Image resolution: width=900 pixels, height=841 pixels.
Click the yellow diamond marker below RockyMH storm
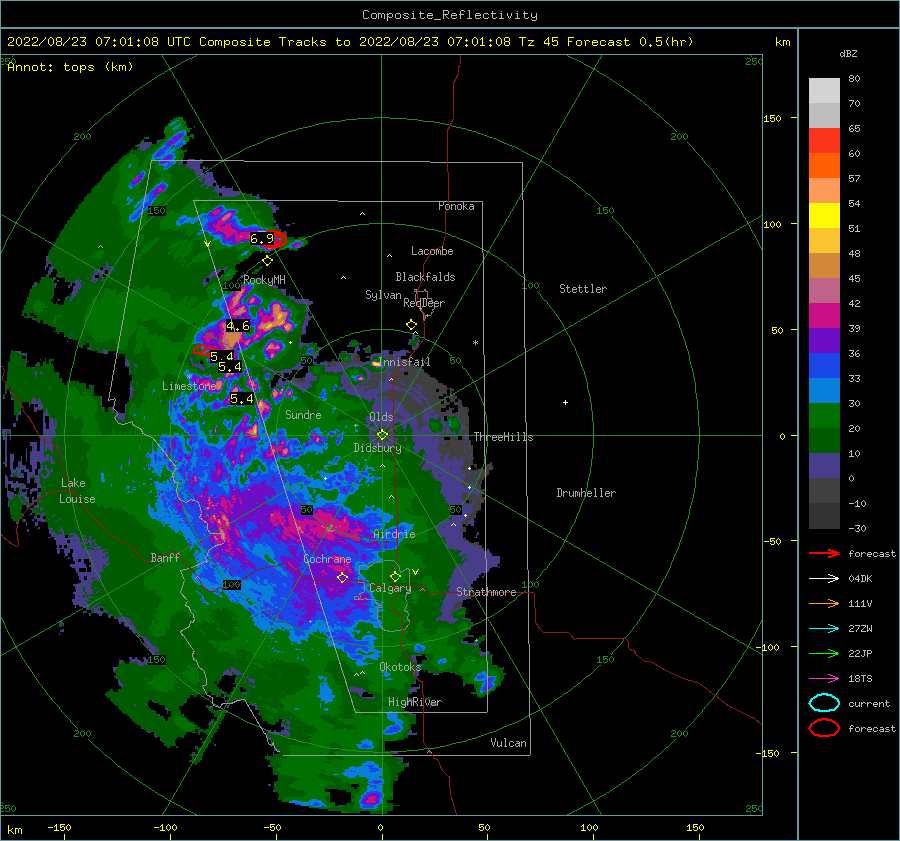tap(267, 261)
